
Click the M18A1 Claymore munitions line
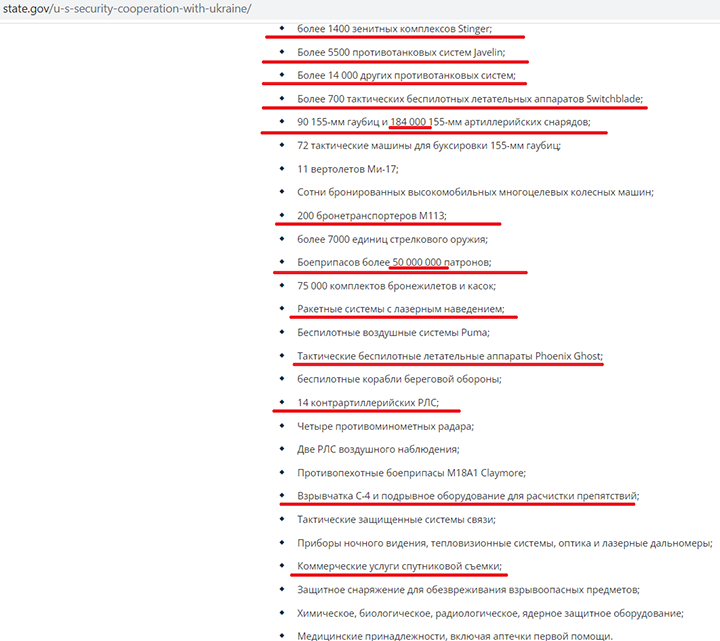point(411,472)
